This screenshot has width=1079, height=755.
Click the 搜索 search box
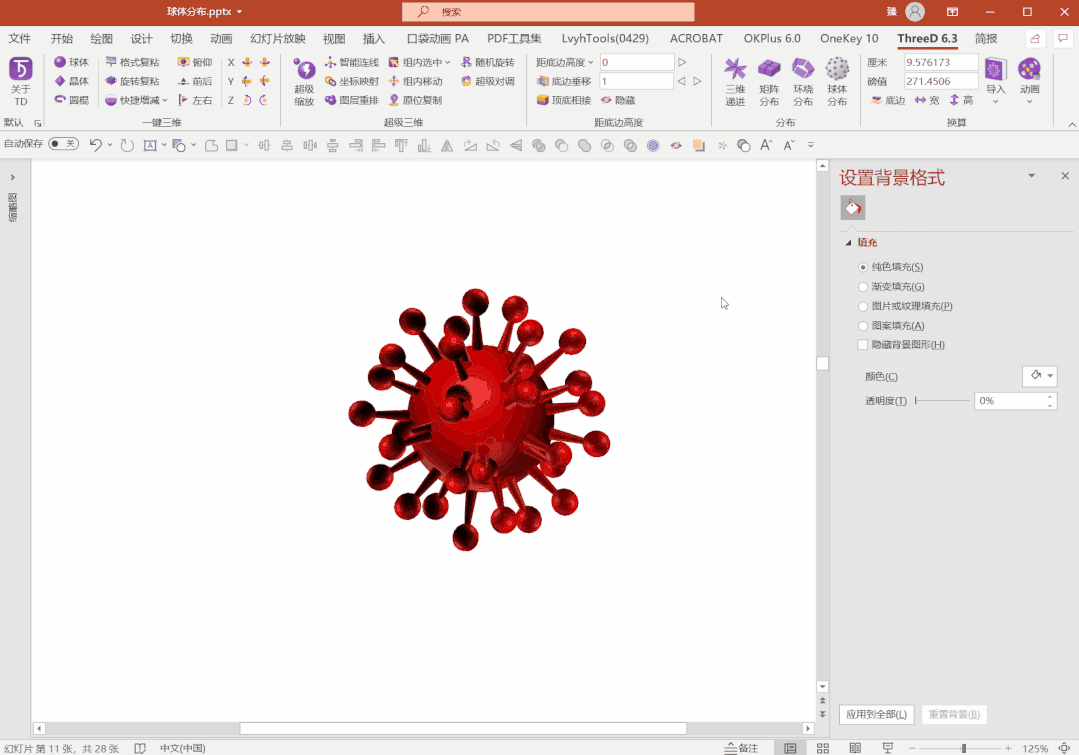point(548,12)
